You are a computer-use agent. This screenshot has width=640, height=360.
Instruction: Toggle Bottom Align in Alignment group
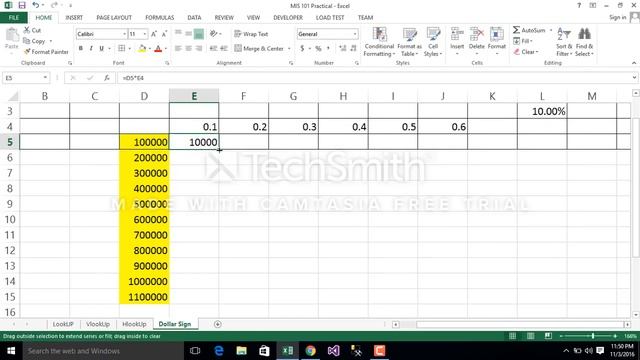(x=199, y=34)
